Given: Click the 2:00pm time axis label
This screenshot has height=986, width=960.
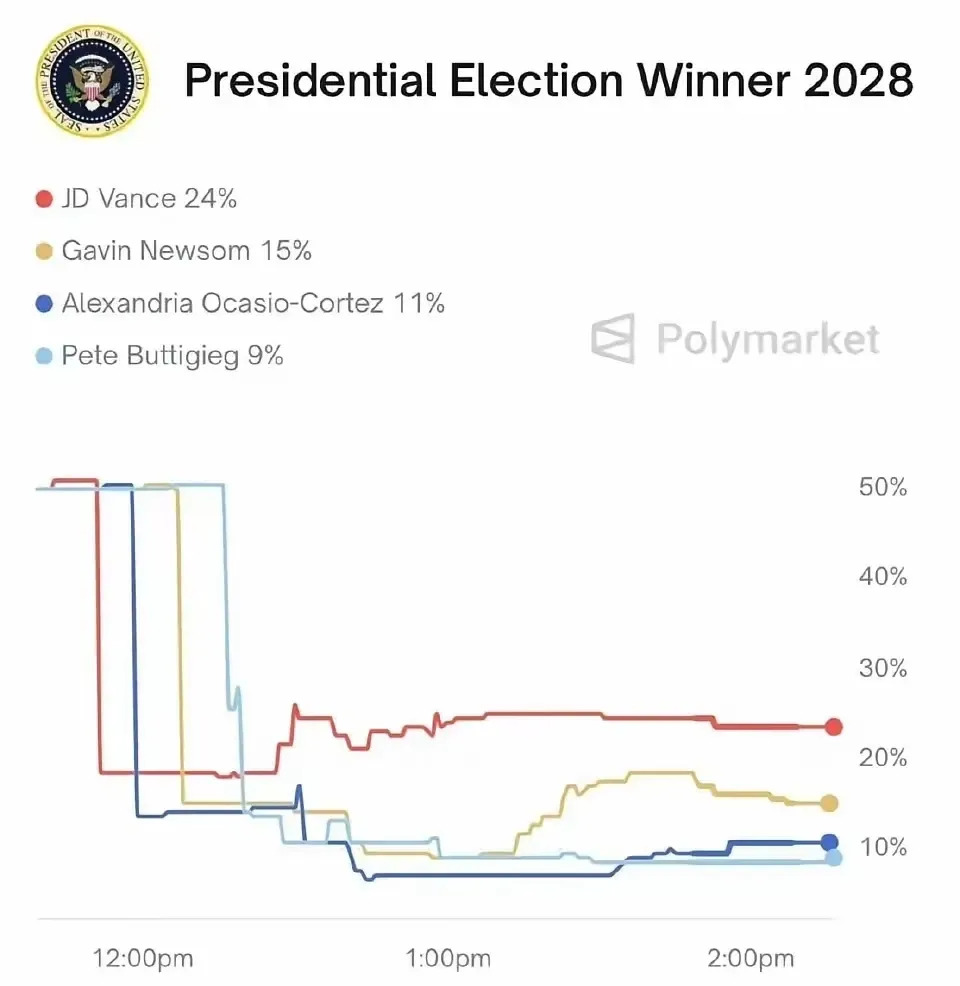Looking at the screenshot, I should click(751, 959).
